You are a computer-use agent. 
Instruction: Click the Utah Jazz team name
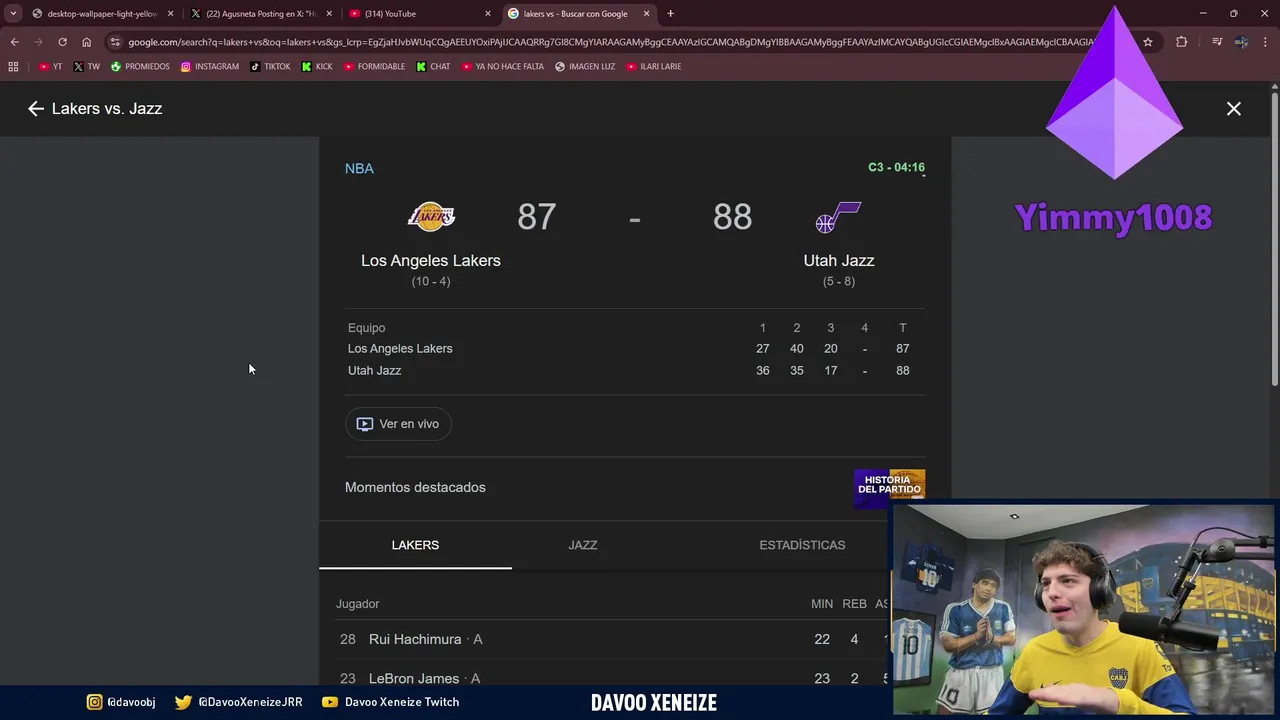(839, 260)
